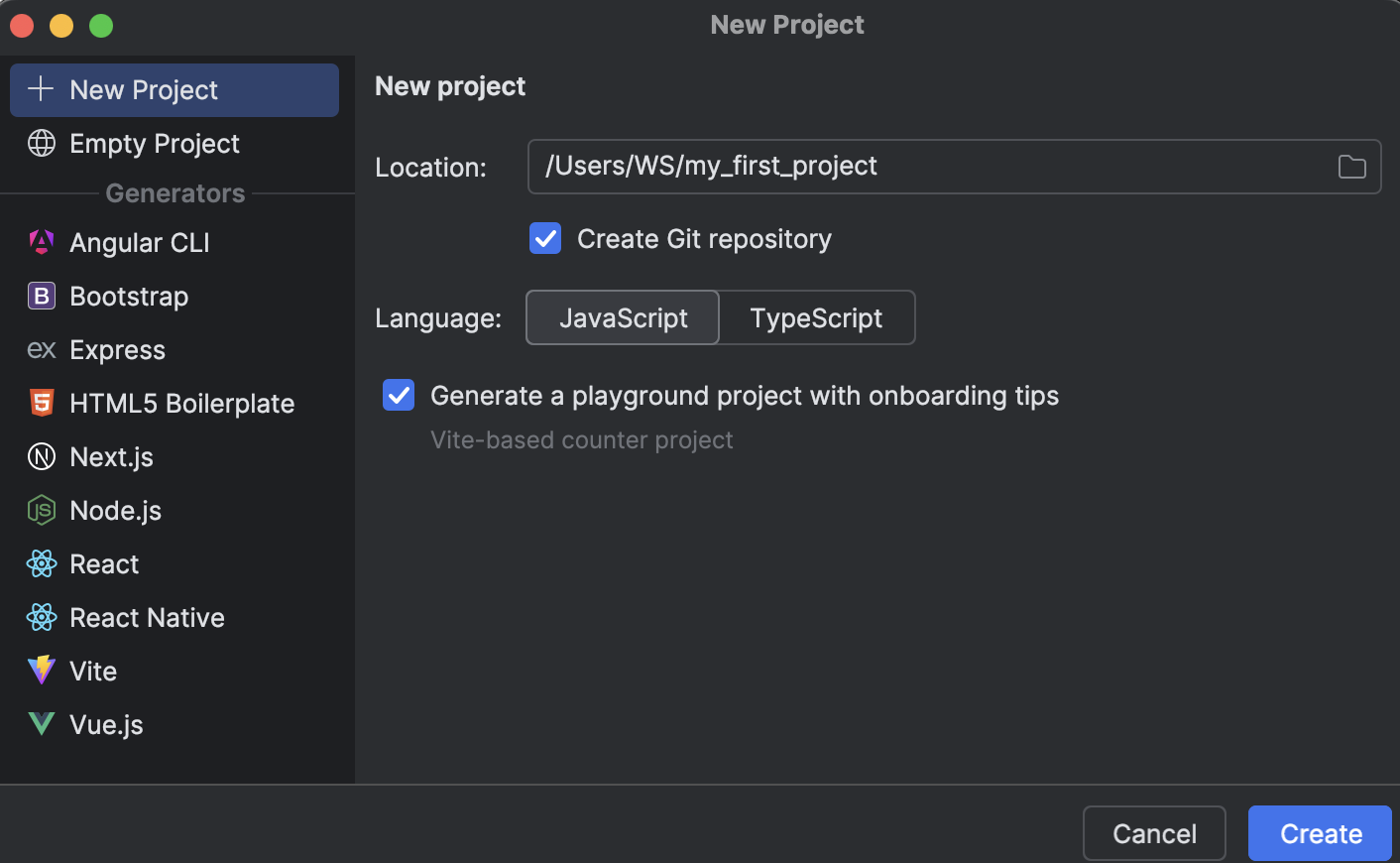Choose JavaScript as the language
Image resolution: width=1400 pixels, height=863 pixels.
[623, 317]
